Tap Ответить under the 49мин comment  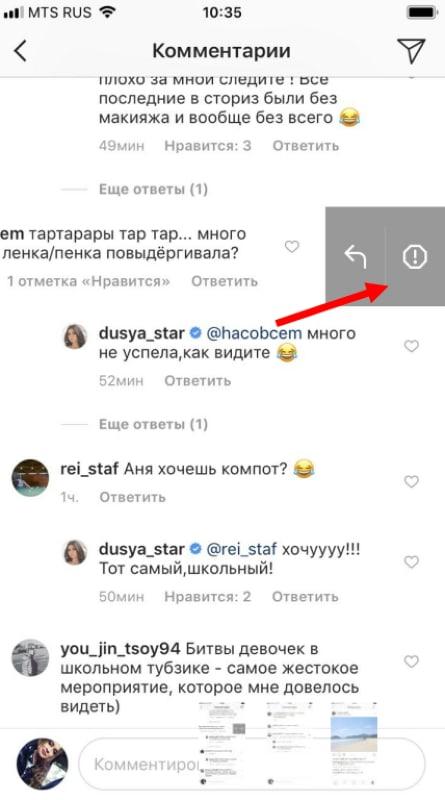click(305, 146)
